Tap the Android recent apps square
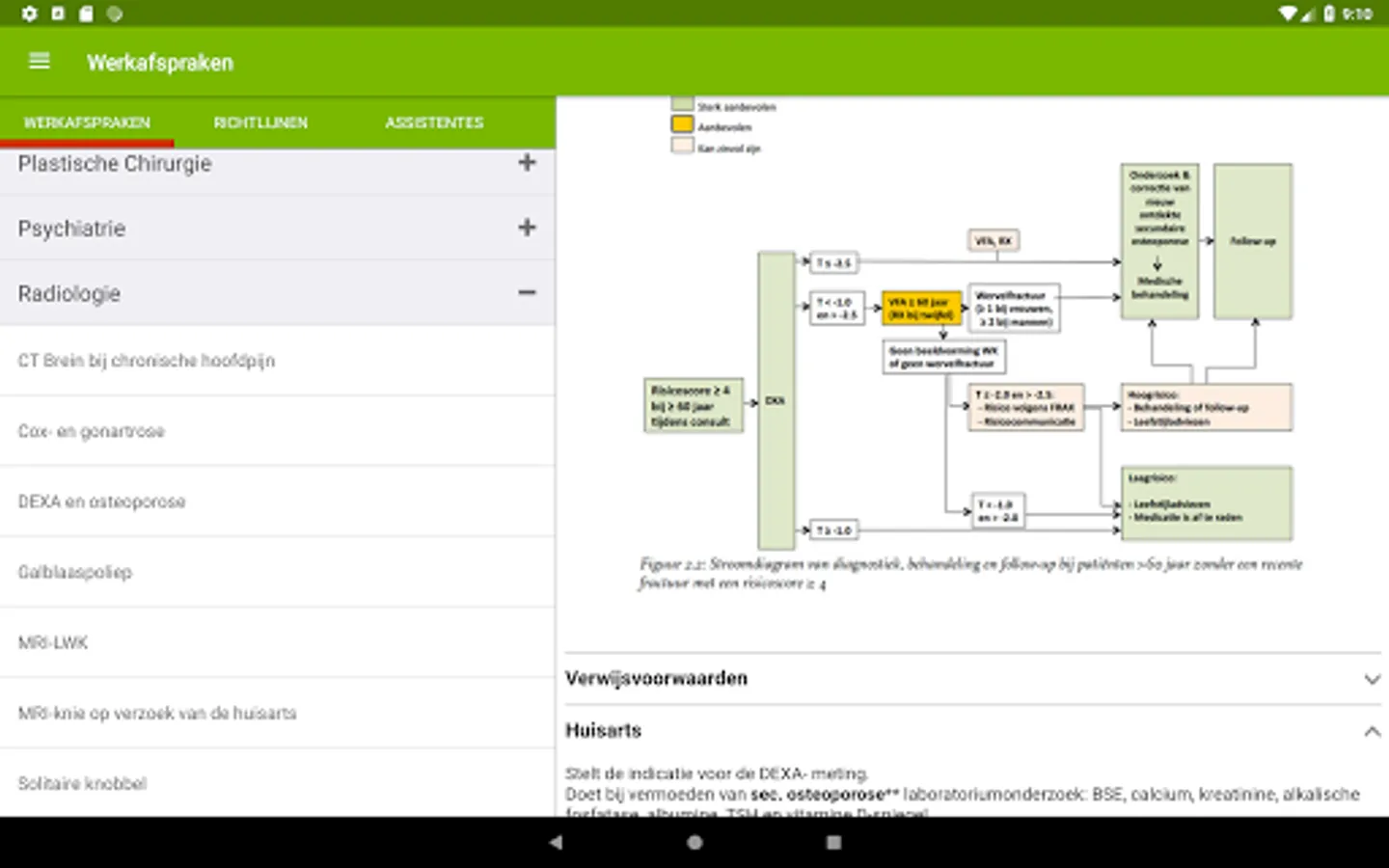1389x868 pixels. coord(833,842)
